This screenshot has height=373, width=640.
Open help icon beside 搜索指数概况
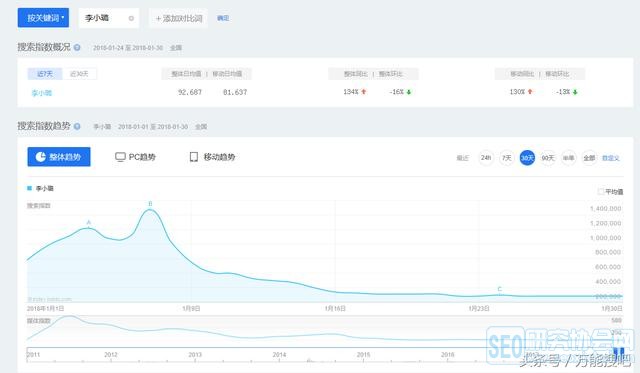(x=77, y=47)
